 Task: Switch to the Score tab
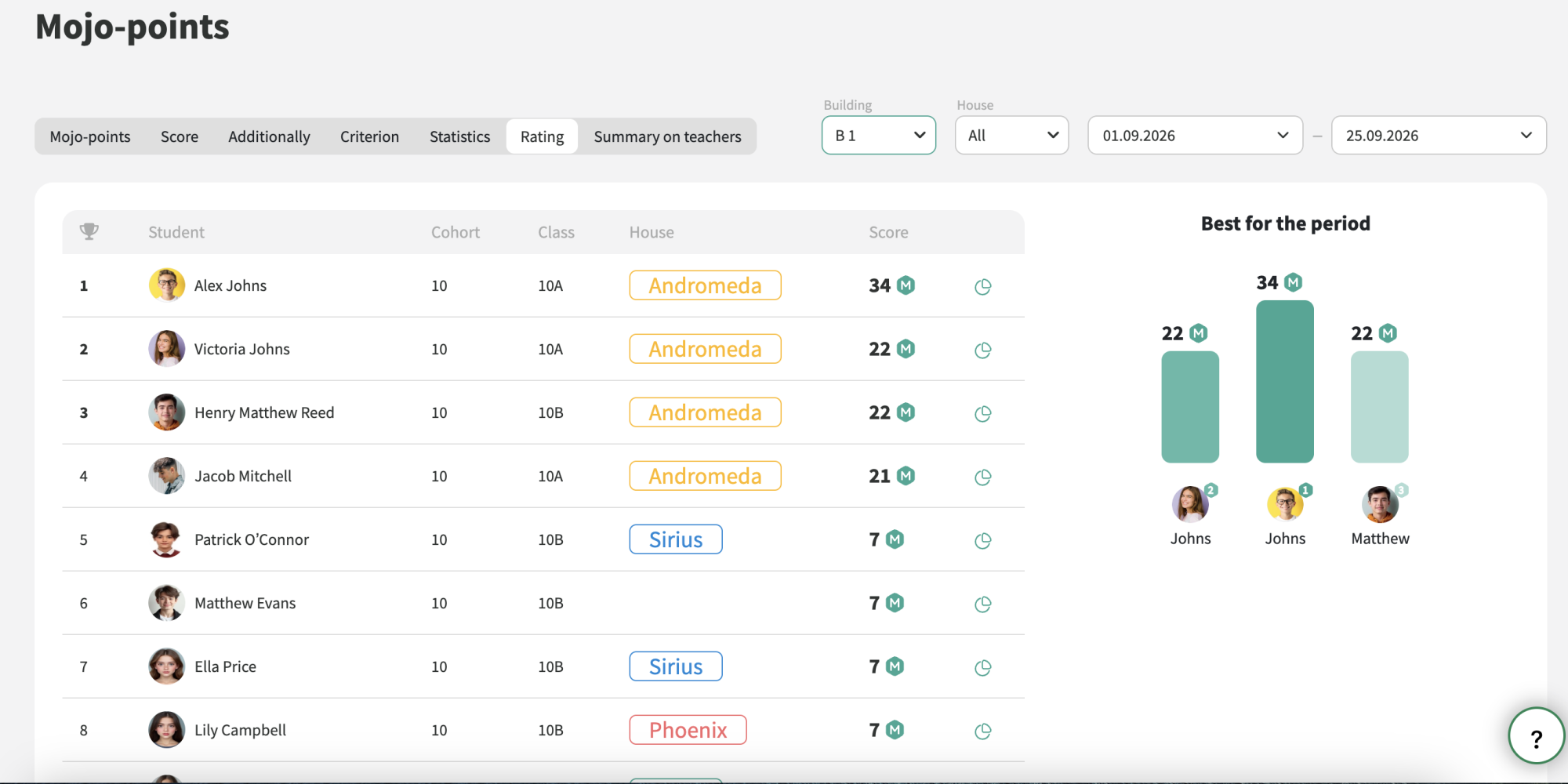(180, 136)
